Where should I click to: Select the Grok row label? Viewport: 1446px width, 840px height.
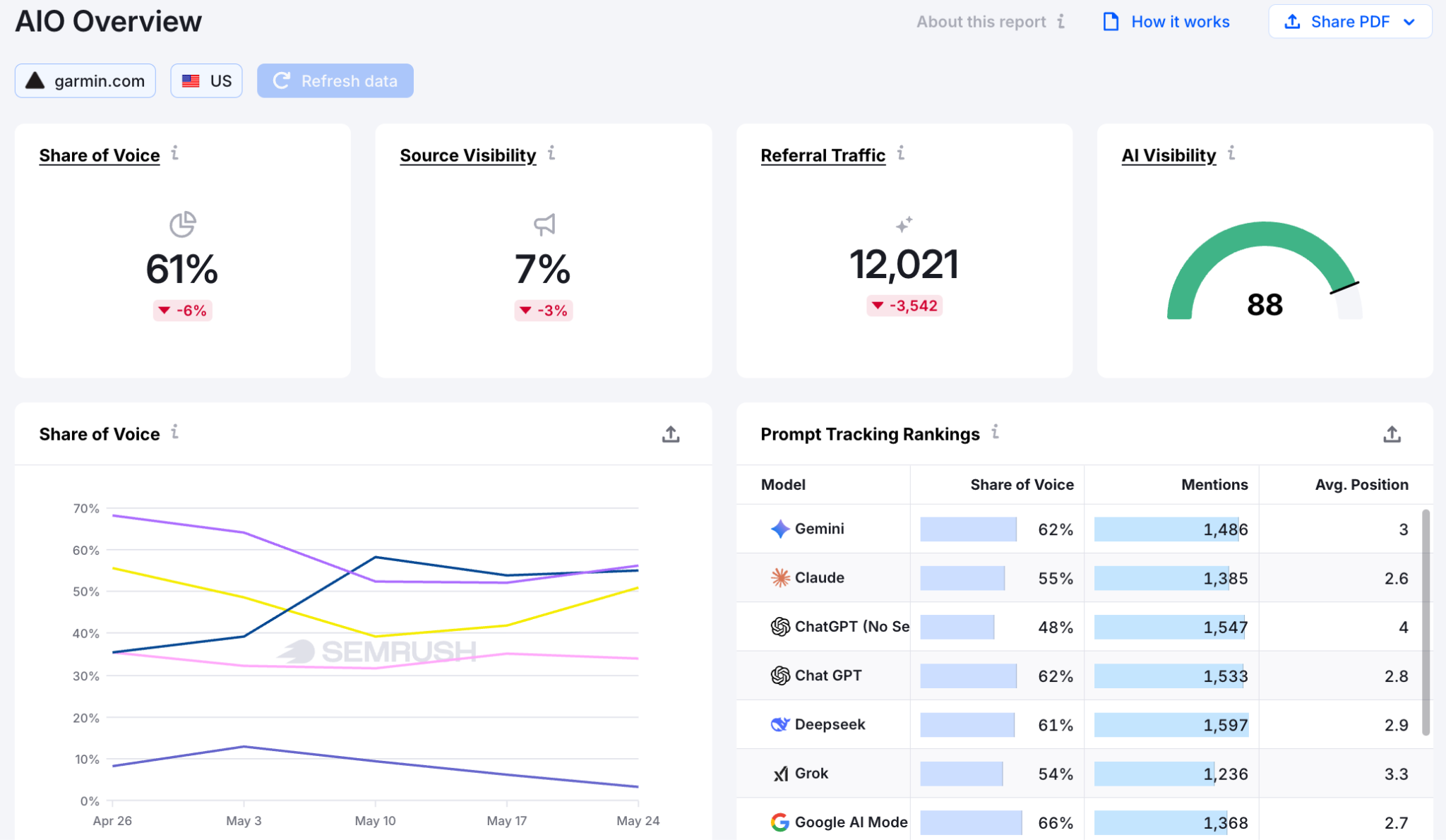coord(811,773)
